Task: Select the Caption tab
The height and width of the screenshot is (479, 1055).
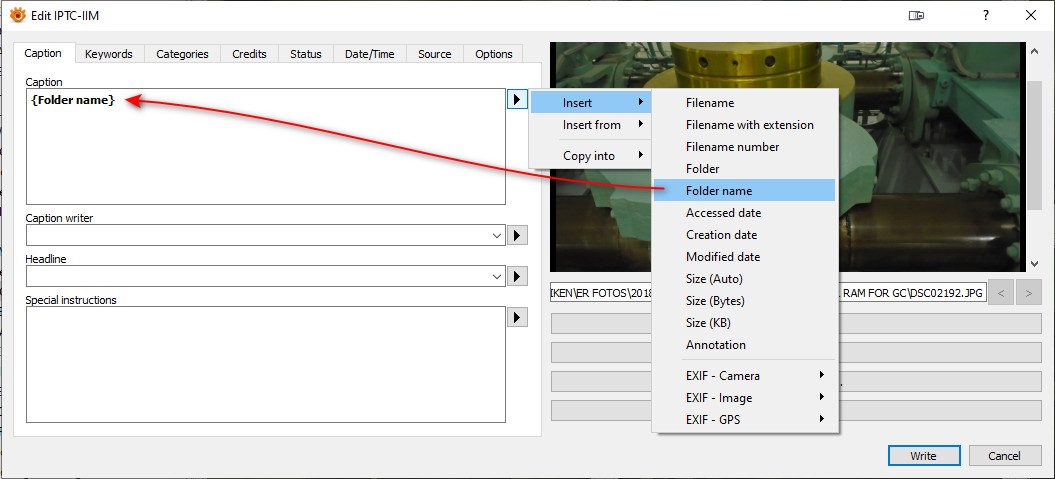Action: (x=43, y=53)
